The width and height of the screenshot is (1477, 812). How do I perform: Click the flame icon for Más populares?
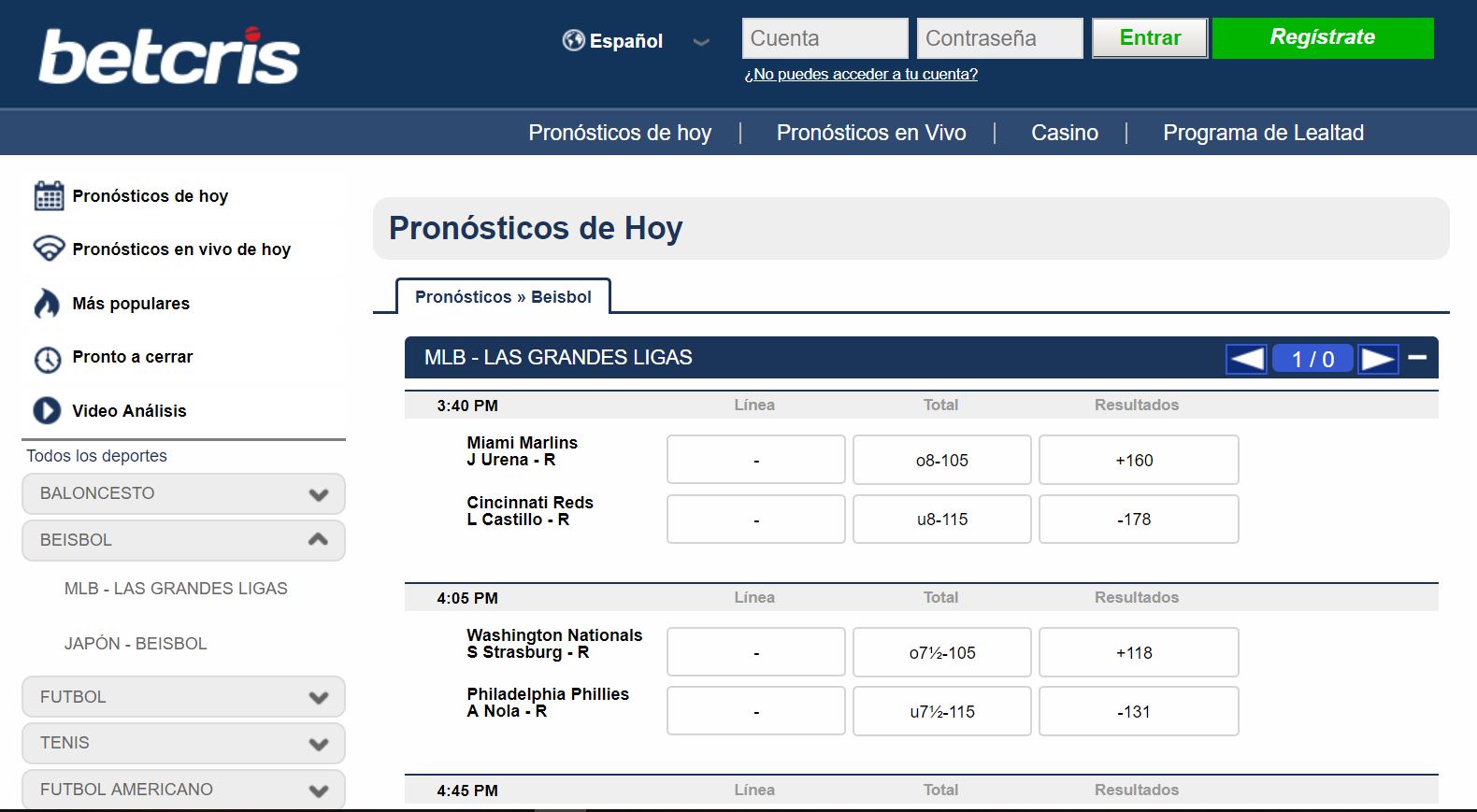point(47,303)
